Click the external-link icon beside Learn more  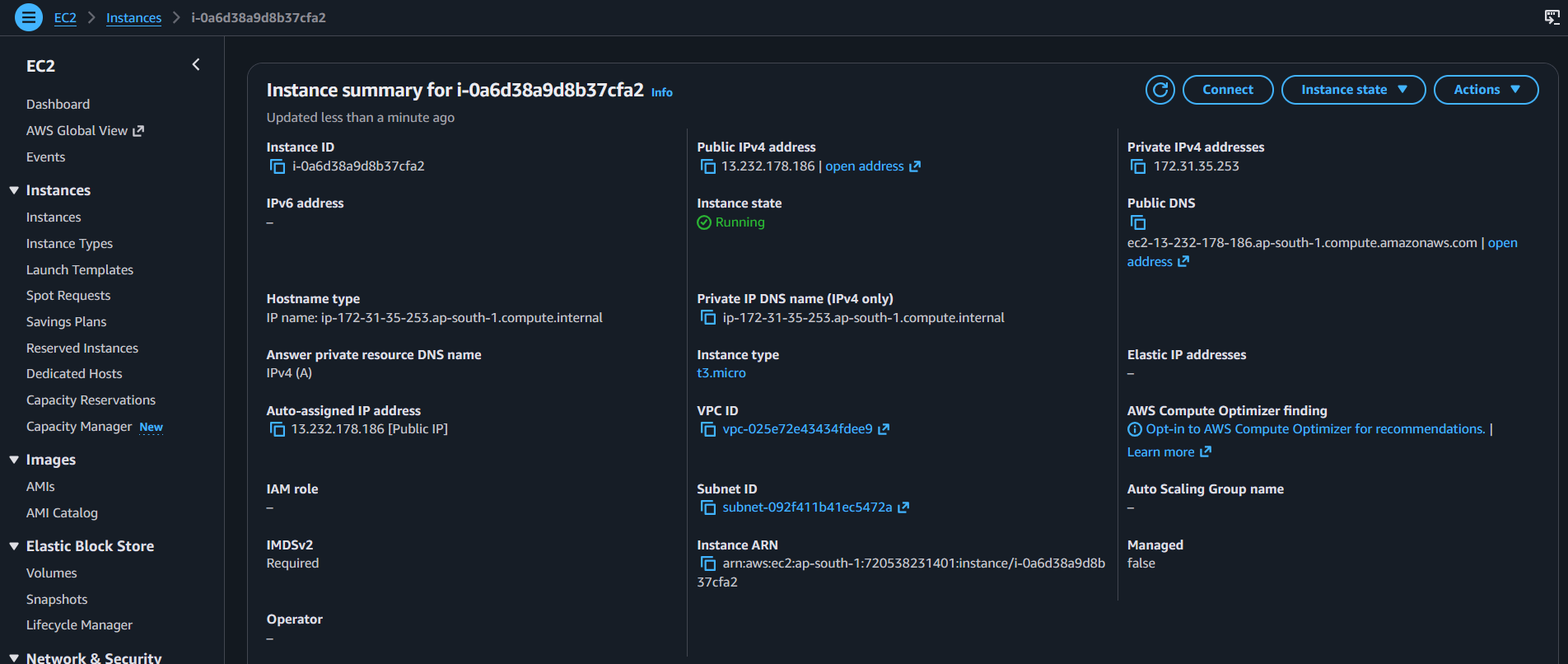click(1206, 451)
